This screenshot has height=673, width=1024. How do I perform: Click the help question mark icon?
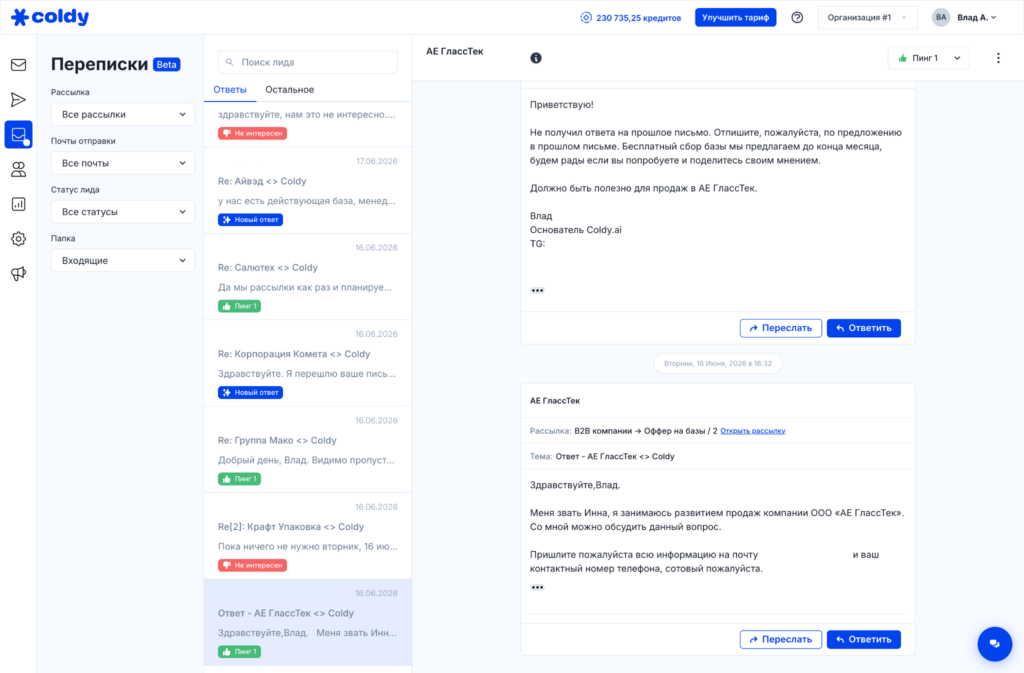(x=797, y=18)
